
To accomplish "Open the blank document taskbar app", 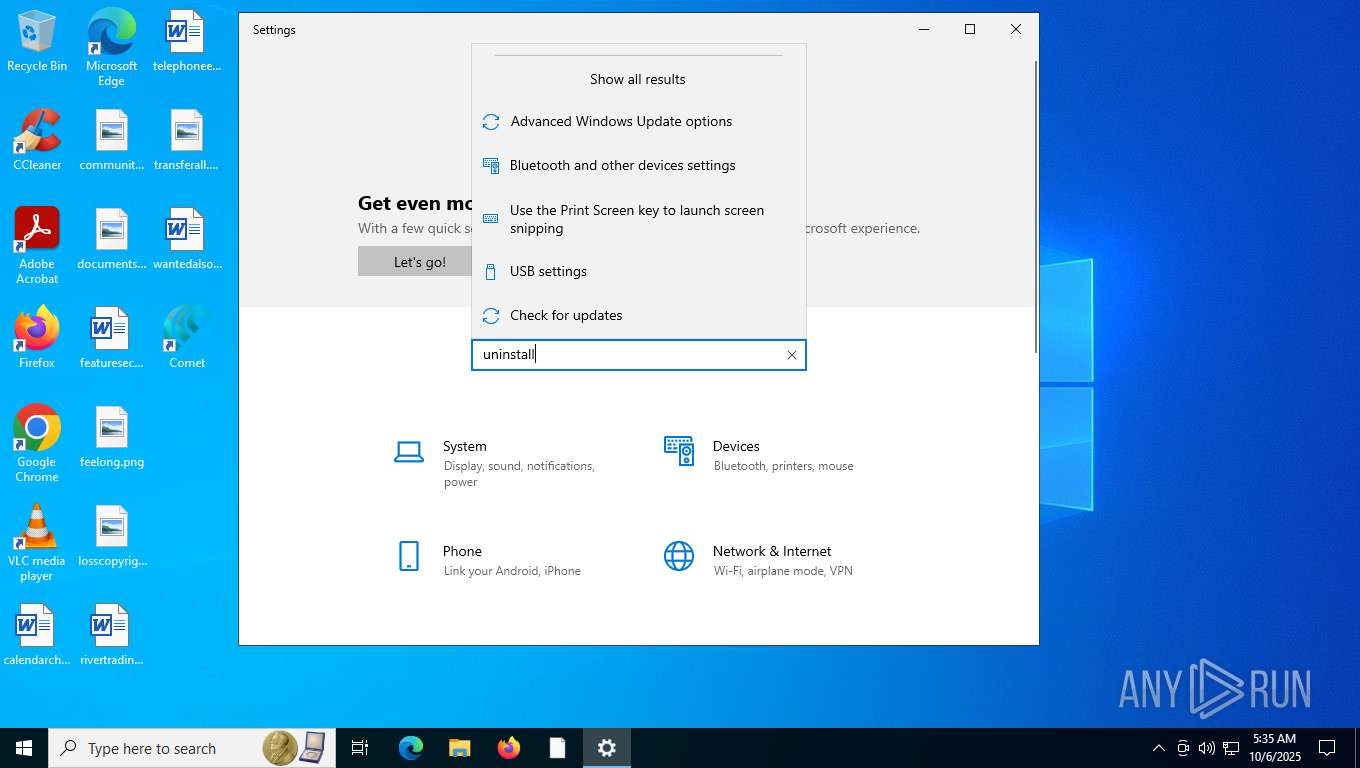I will click(x=558, y=748).
